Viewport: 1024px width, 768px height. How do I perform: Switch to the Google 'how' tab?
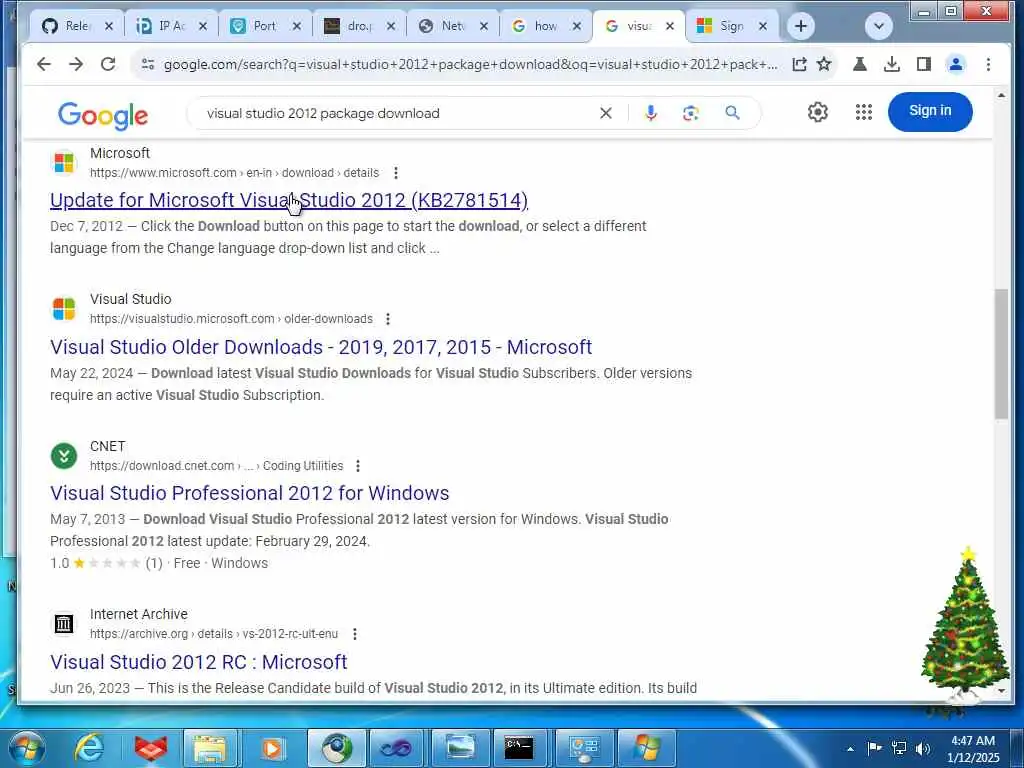coord(545,26)
